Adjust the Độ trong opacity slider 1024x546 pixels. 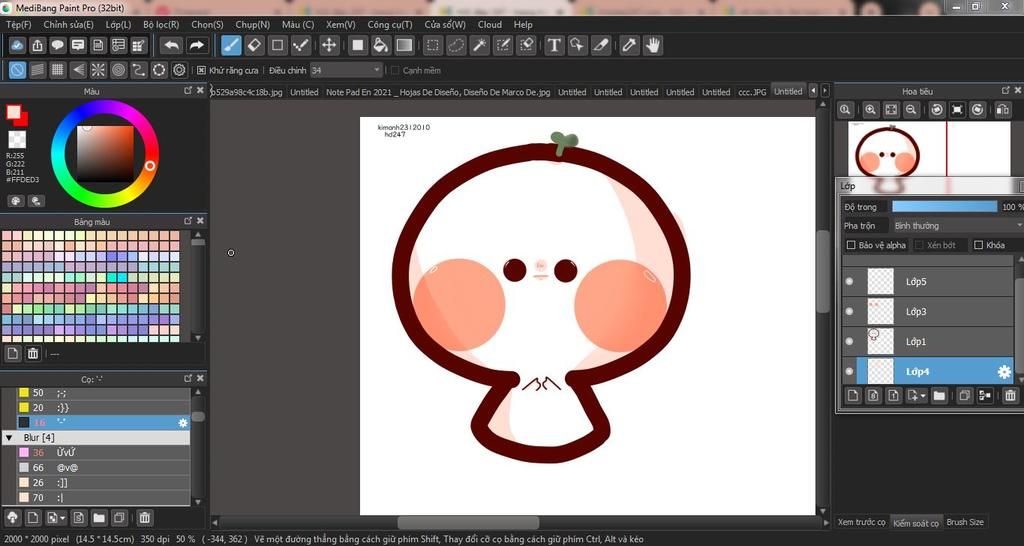pyautogui.click(x=944, y=206)
